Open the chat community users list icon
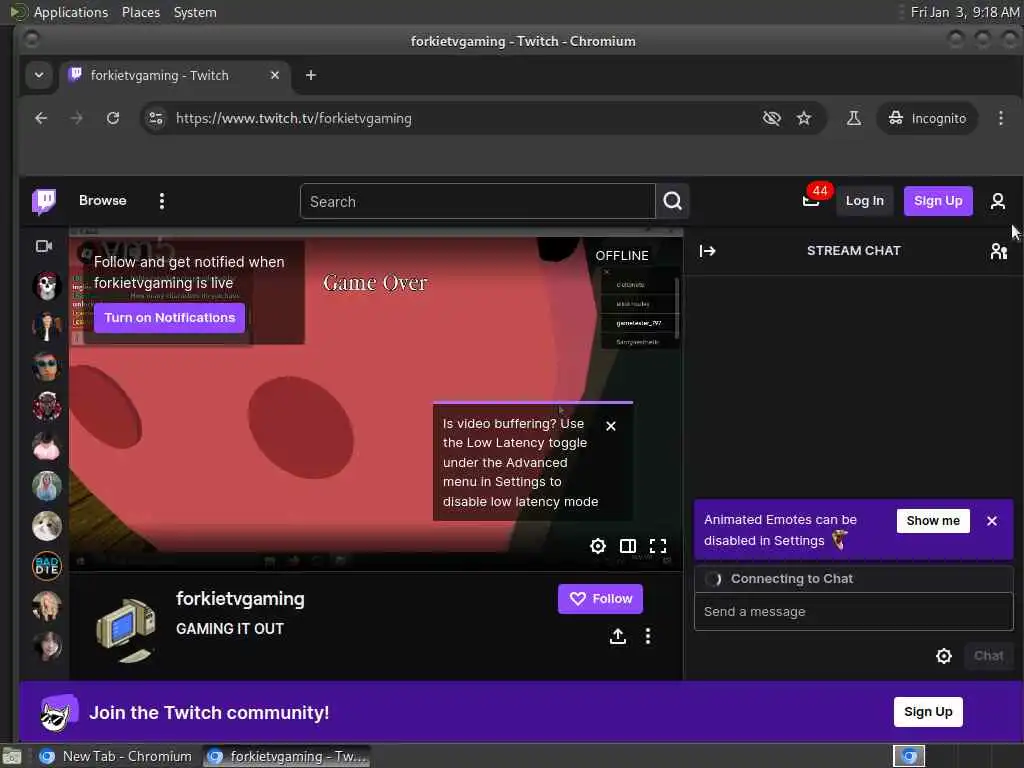The height and width of the screenshot is (768, 1024). point(999,251)
